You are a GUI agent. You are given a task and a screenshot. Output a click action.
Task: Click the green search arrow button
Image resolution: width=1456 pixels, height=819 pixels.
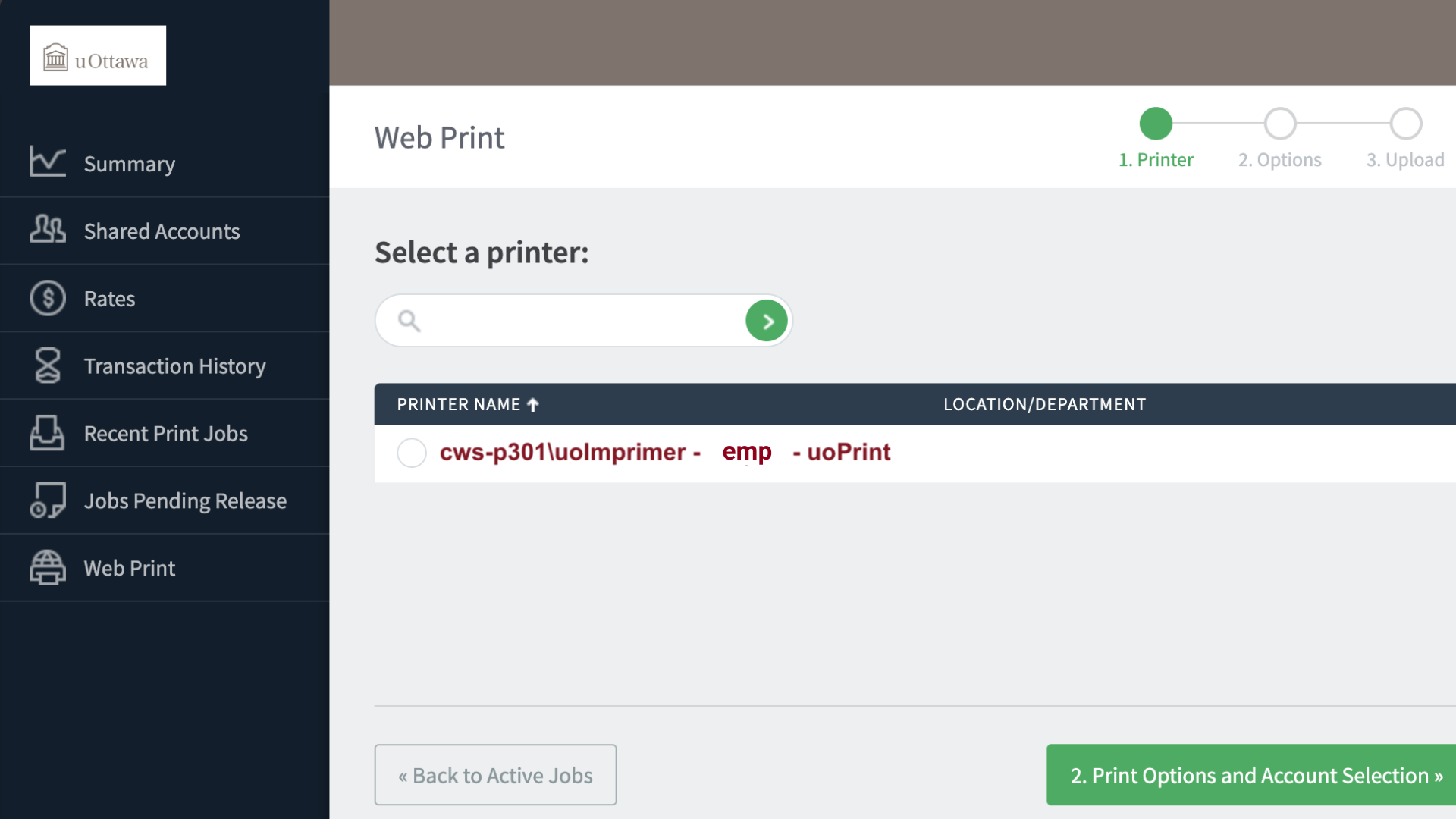pos(767,321)
